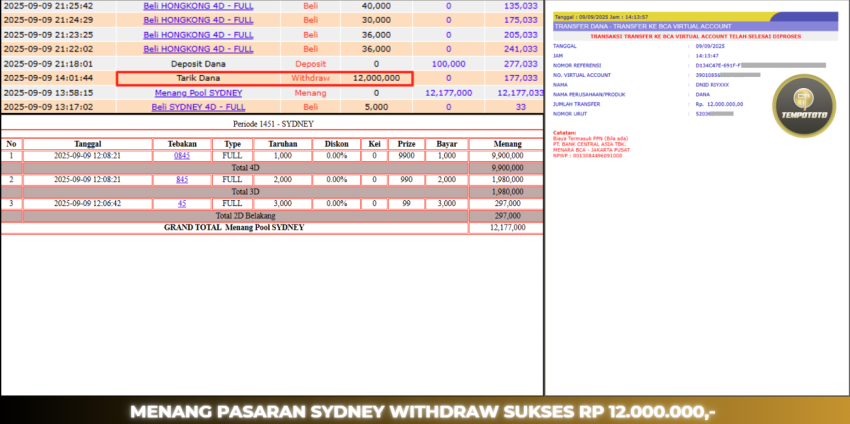Open the Beli SYDNEY 4D - FULL link
The height and width of the screenshot is (424, 850).
pyautogui.click(x=198, y=107)
